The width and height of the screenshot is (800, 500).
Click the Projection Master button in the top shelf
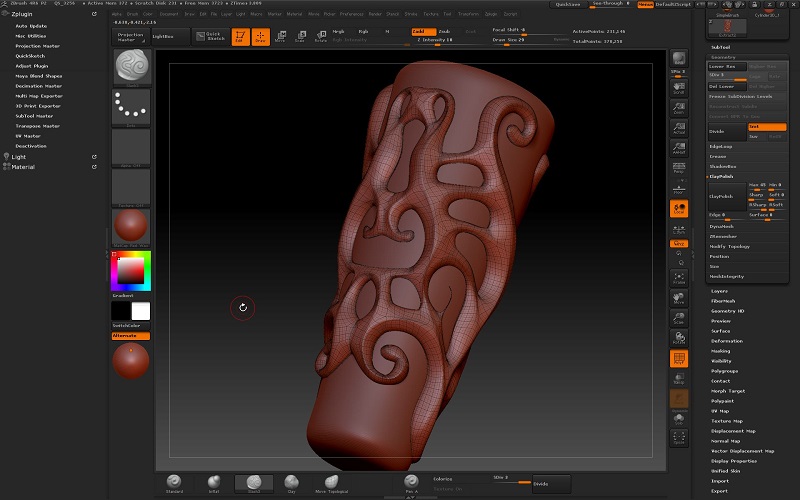coord(131,37)
